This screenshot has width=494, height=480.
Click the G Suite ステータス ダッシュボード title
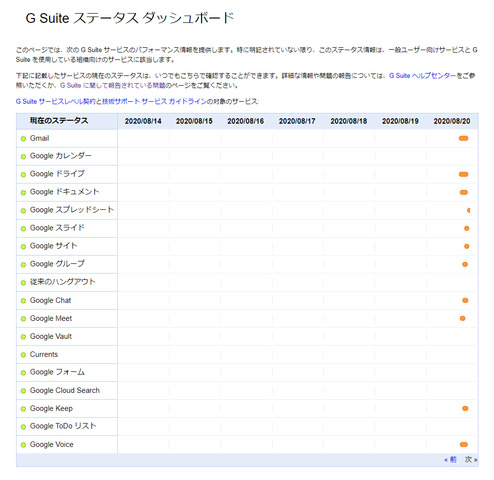[130, 18]
